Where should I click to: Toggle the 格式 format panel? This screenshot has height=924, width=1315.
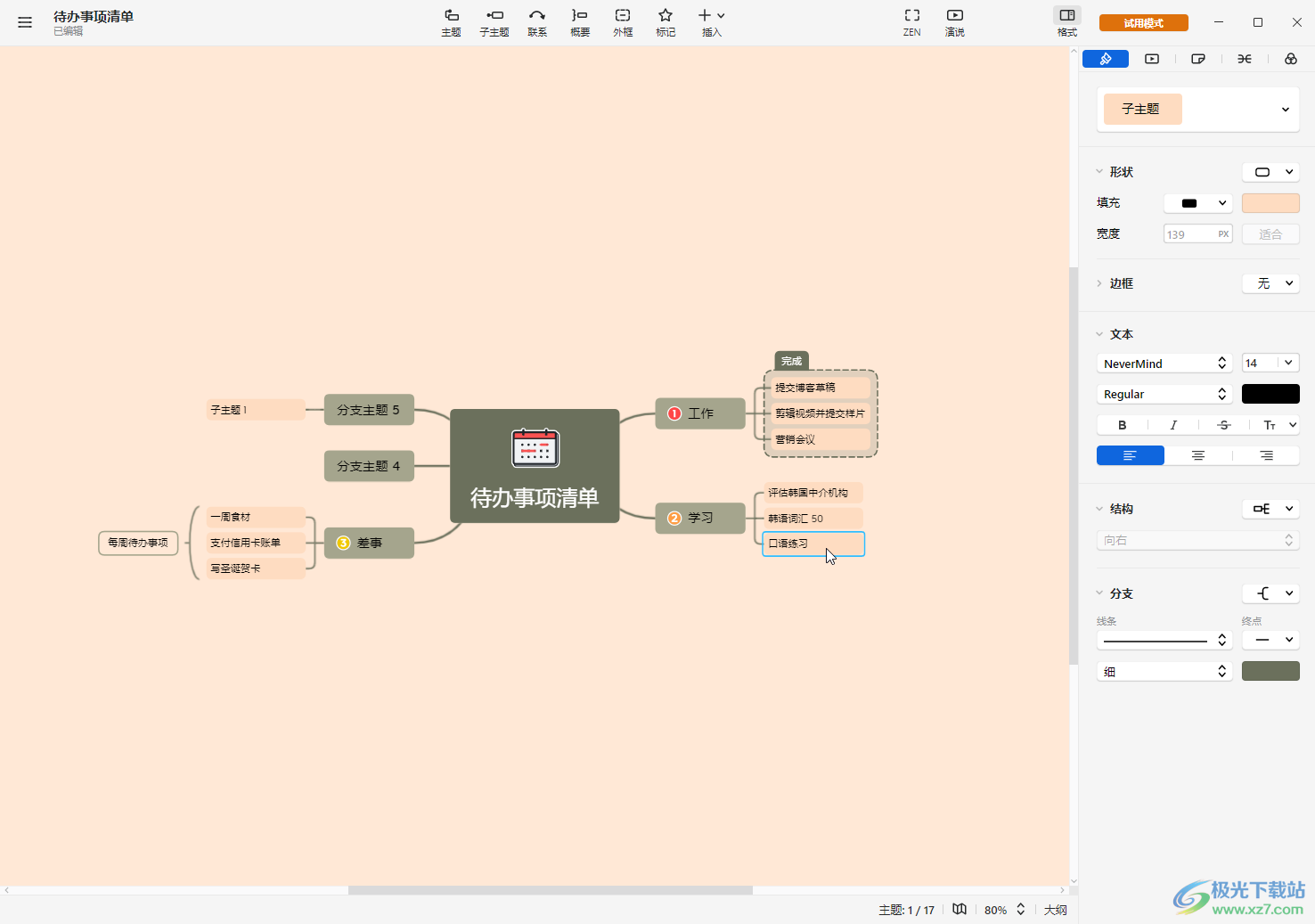pos(1067,22)
